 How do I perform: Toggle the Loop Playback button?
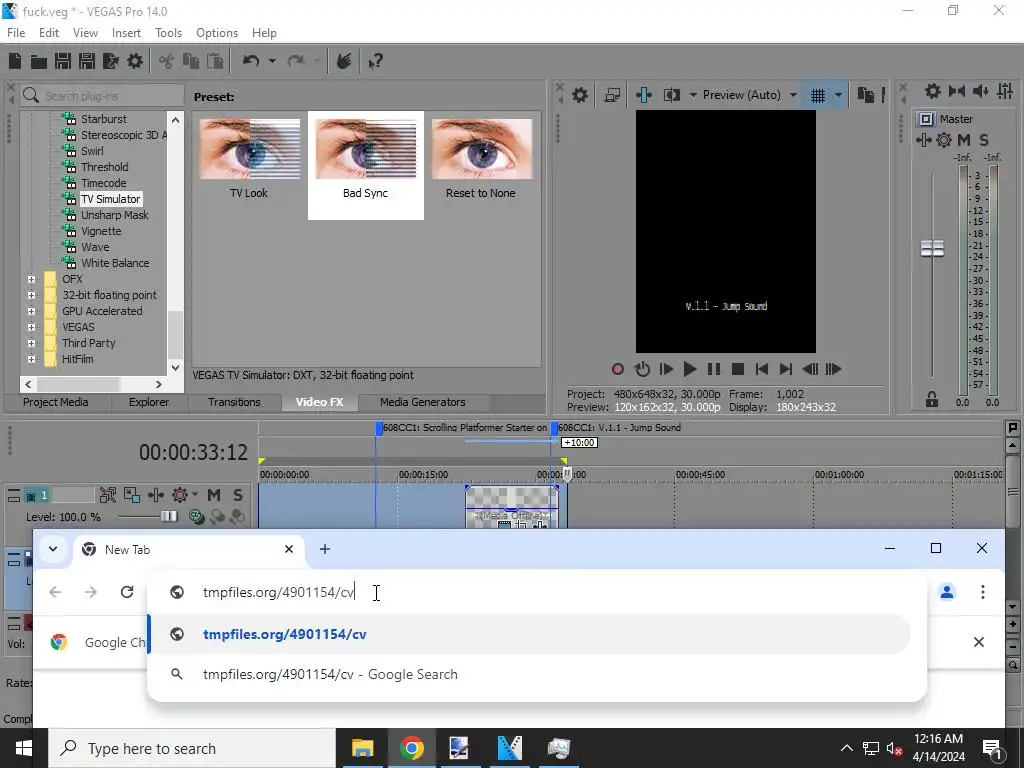click(x=642, y=370)
